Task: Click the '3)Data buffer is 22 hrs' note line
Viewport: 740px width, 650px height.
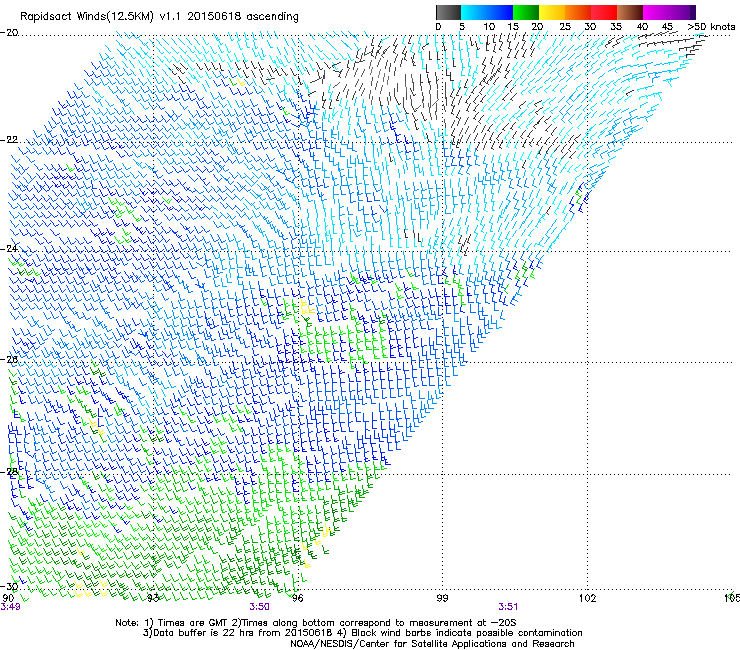Action: (362, 633)
